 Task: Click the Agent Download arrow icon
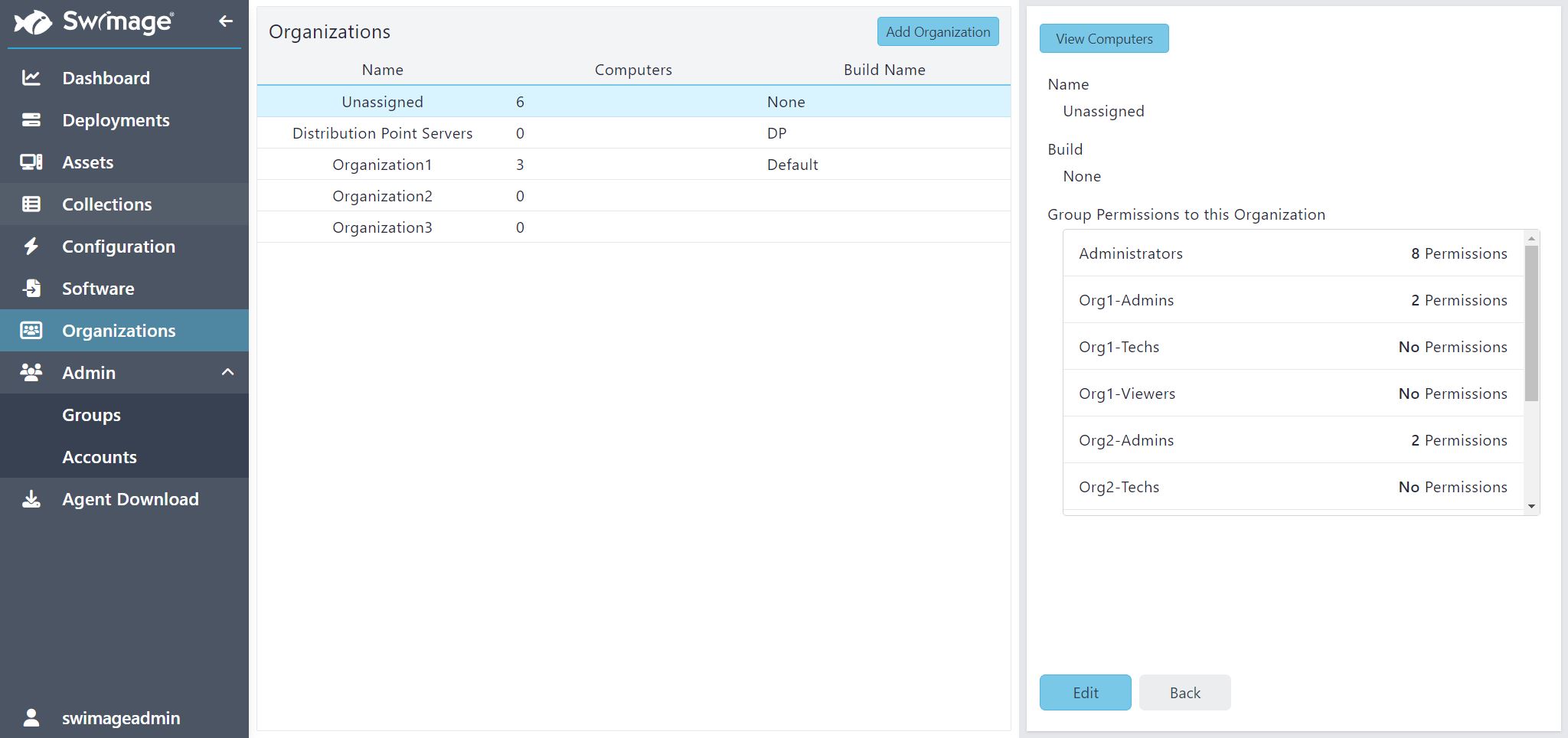(31, 499)
